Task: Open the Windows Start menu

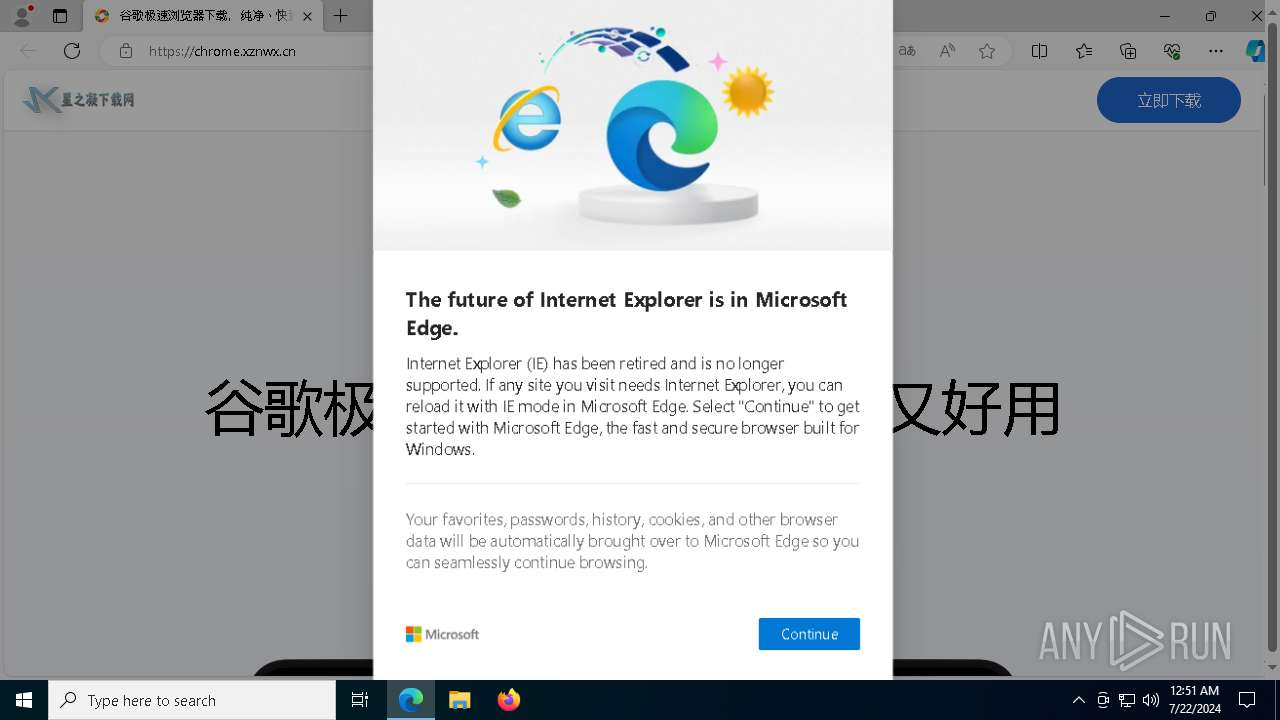Action: (x=24, y=700)
